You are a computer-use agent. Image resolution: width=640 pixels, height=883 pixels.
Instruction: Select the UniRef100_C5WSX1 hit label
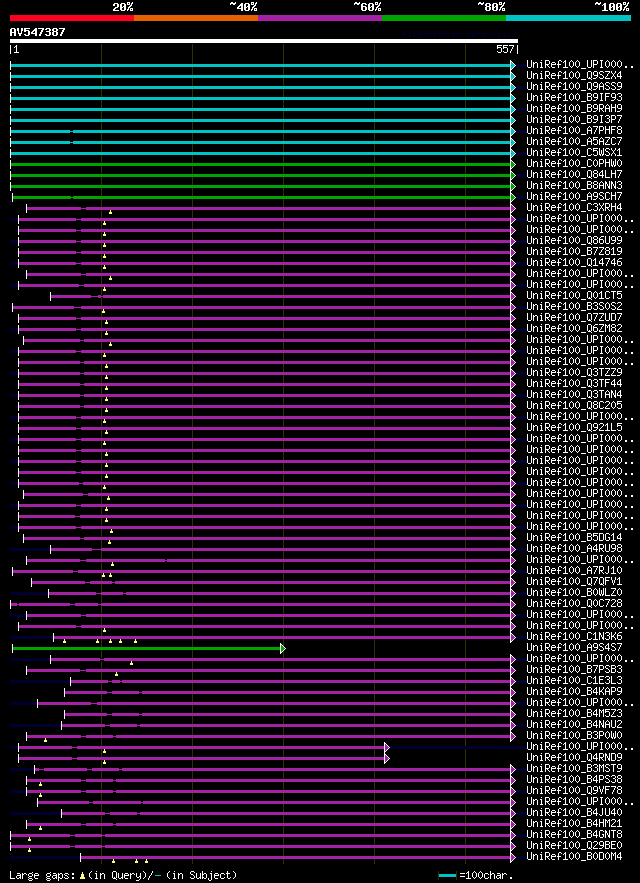pos(574,153)
